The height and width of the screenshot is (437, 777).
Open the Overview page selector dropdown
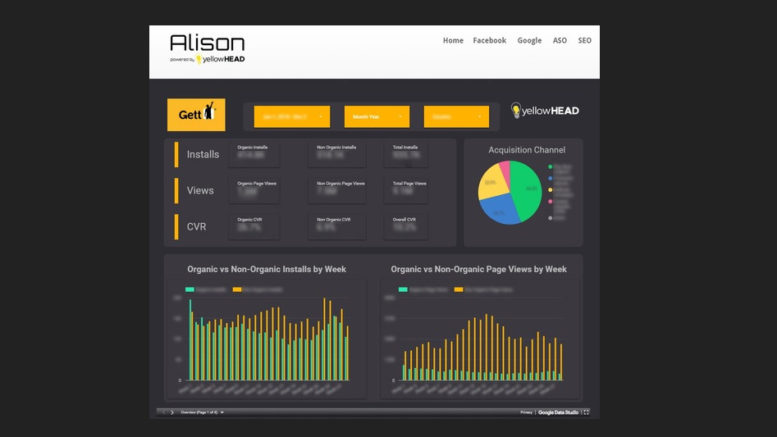[x=202, y=412]
